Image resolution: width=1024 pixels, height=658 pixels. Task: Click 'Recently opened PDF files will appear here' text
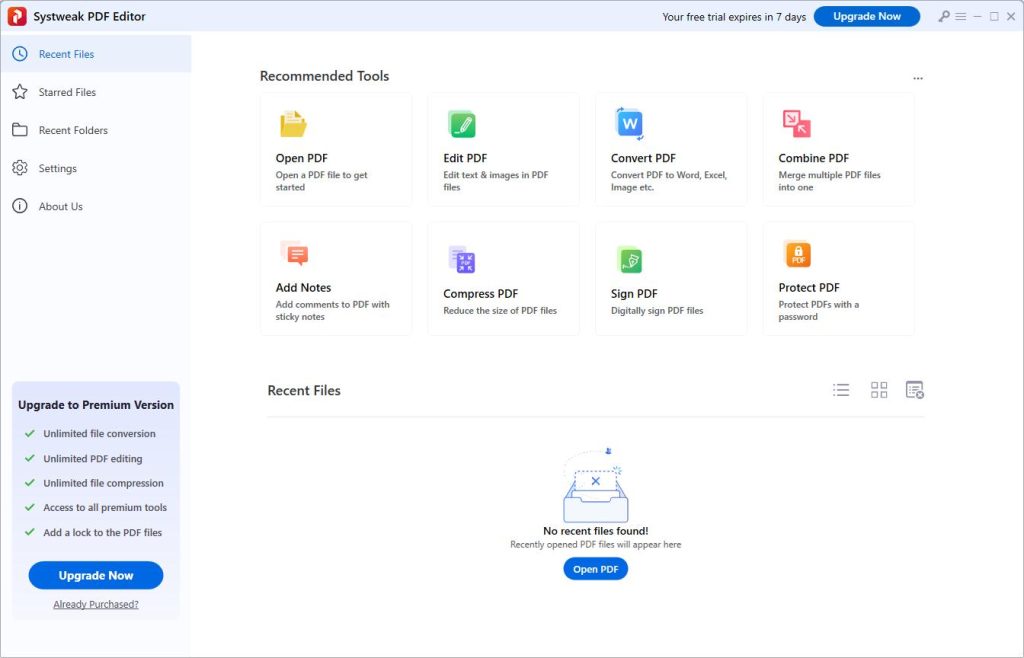[x=596, y=544]
